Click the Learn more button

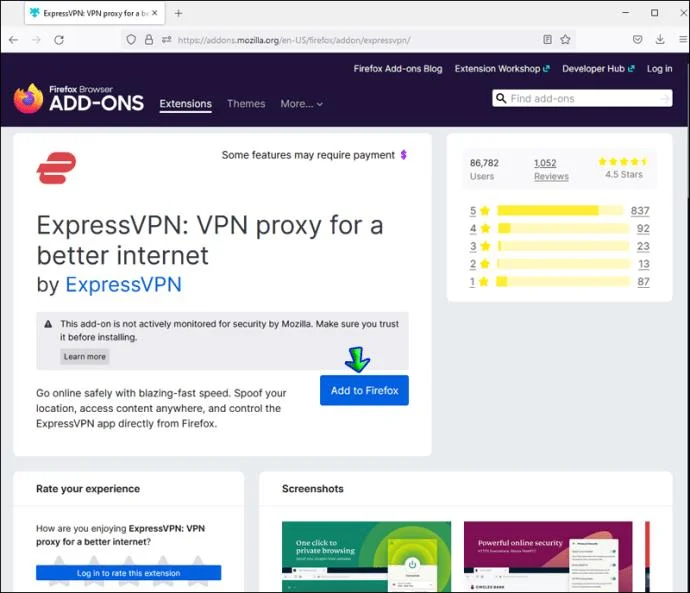point(84,357)
